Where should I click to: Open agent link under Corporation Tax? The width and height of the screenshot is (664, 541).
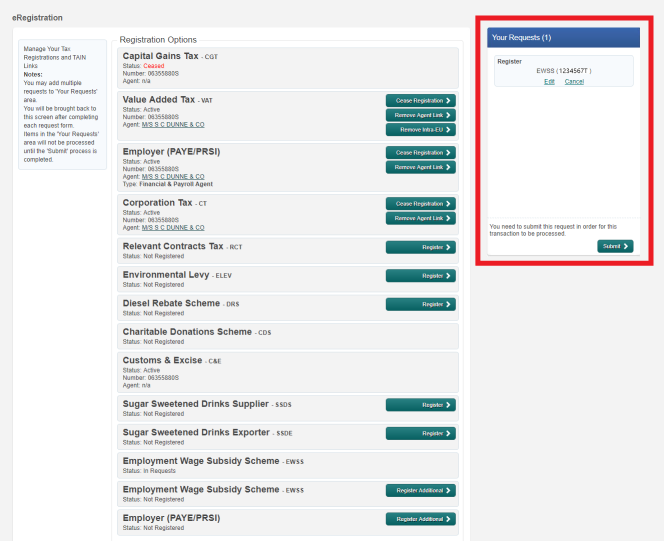click(x=174, y=228)
